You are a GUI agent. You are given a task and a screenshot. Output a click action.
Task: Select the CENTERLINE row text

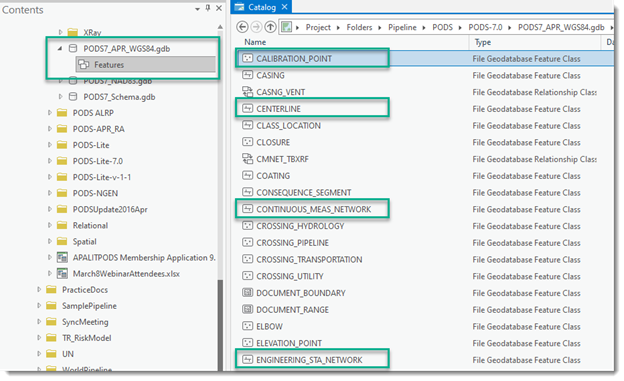point(278,108)
